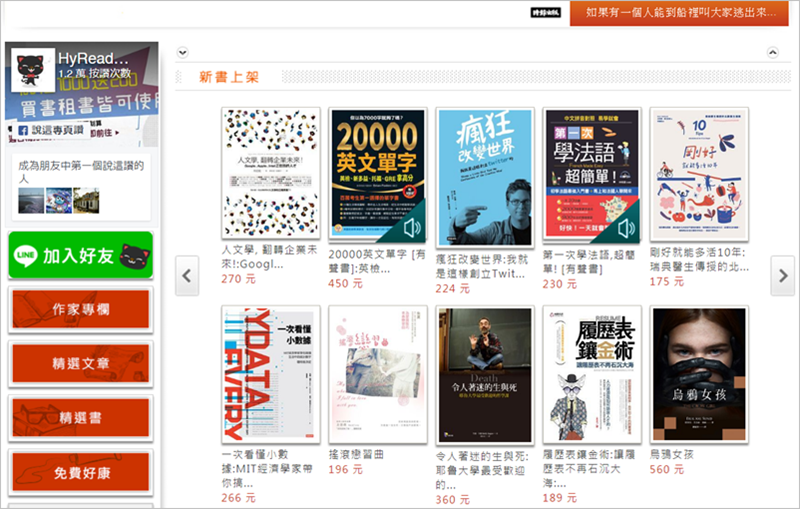Click the 烏鴉女孩 title link
Screen dimensions: 800x509
pos(672,454)
